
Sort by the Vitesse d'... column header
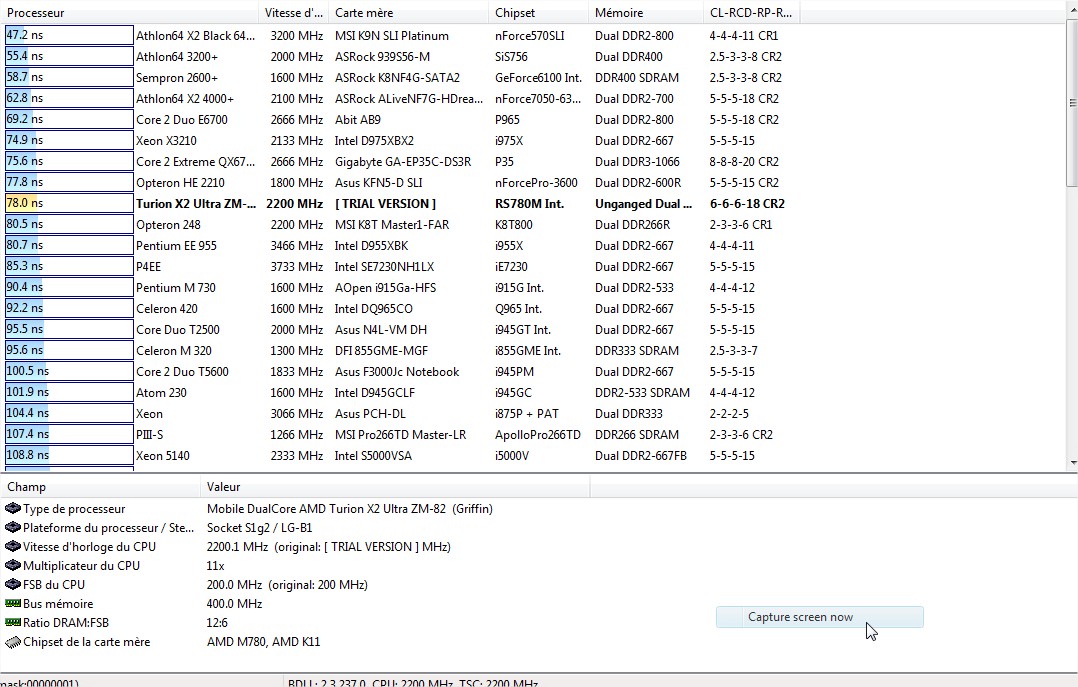tap(294, 12)
